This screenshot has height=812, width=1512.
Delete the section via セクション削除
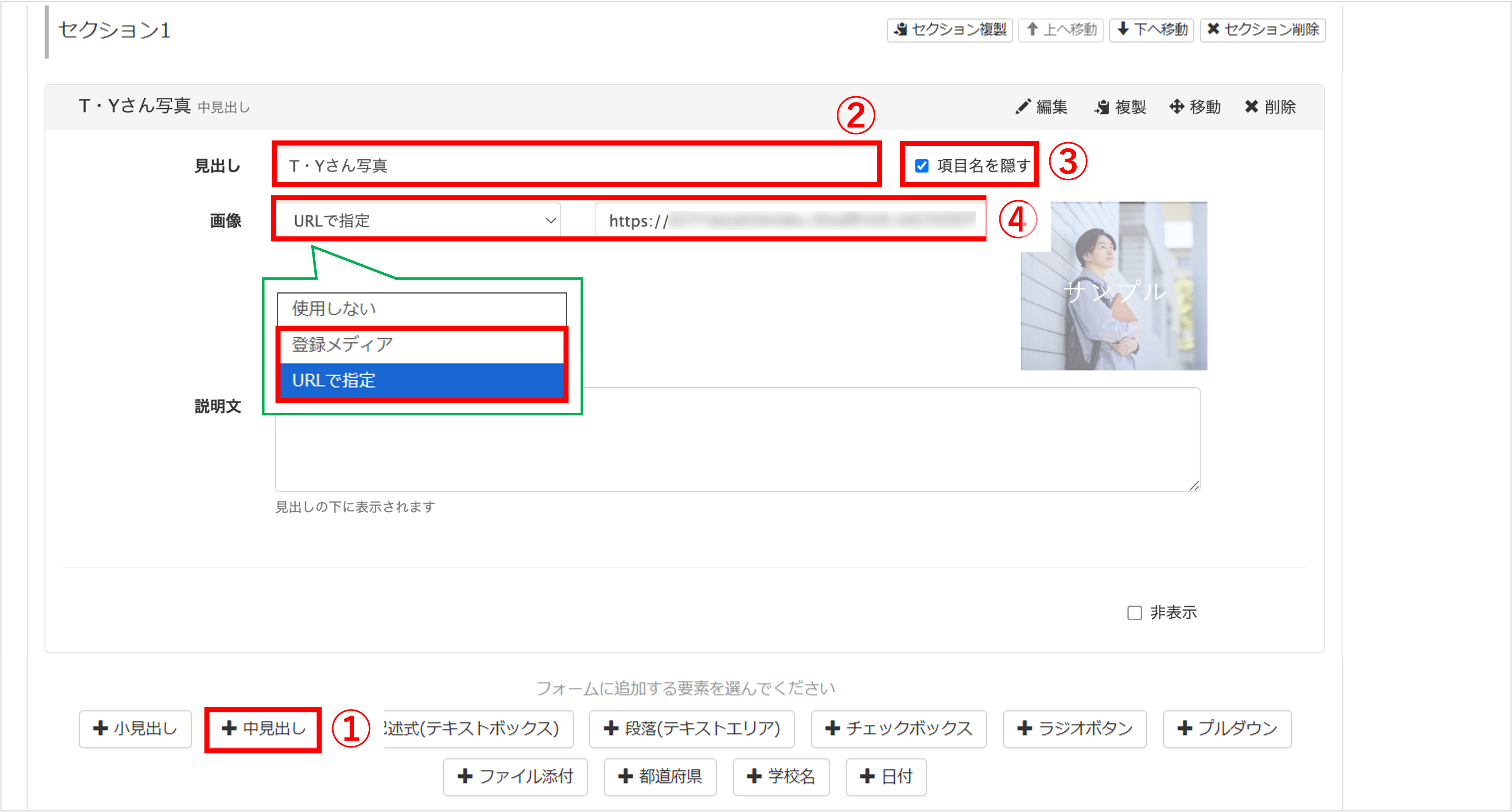pos(1263,30)
